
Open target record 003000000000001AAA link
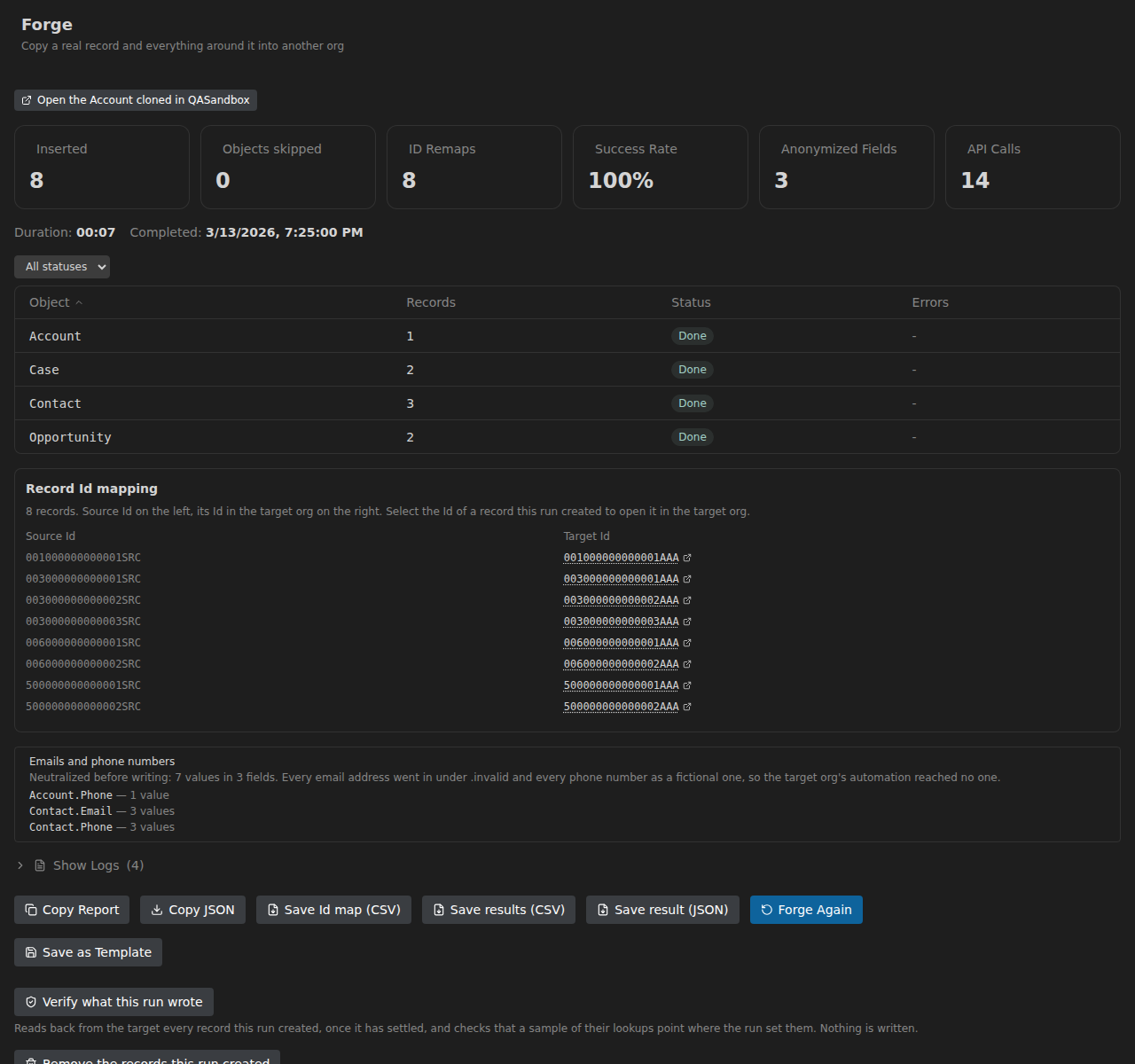point(621,579)
